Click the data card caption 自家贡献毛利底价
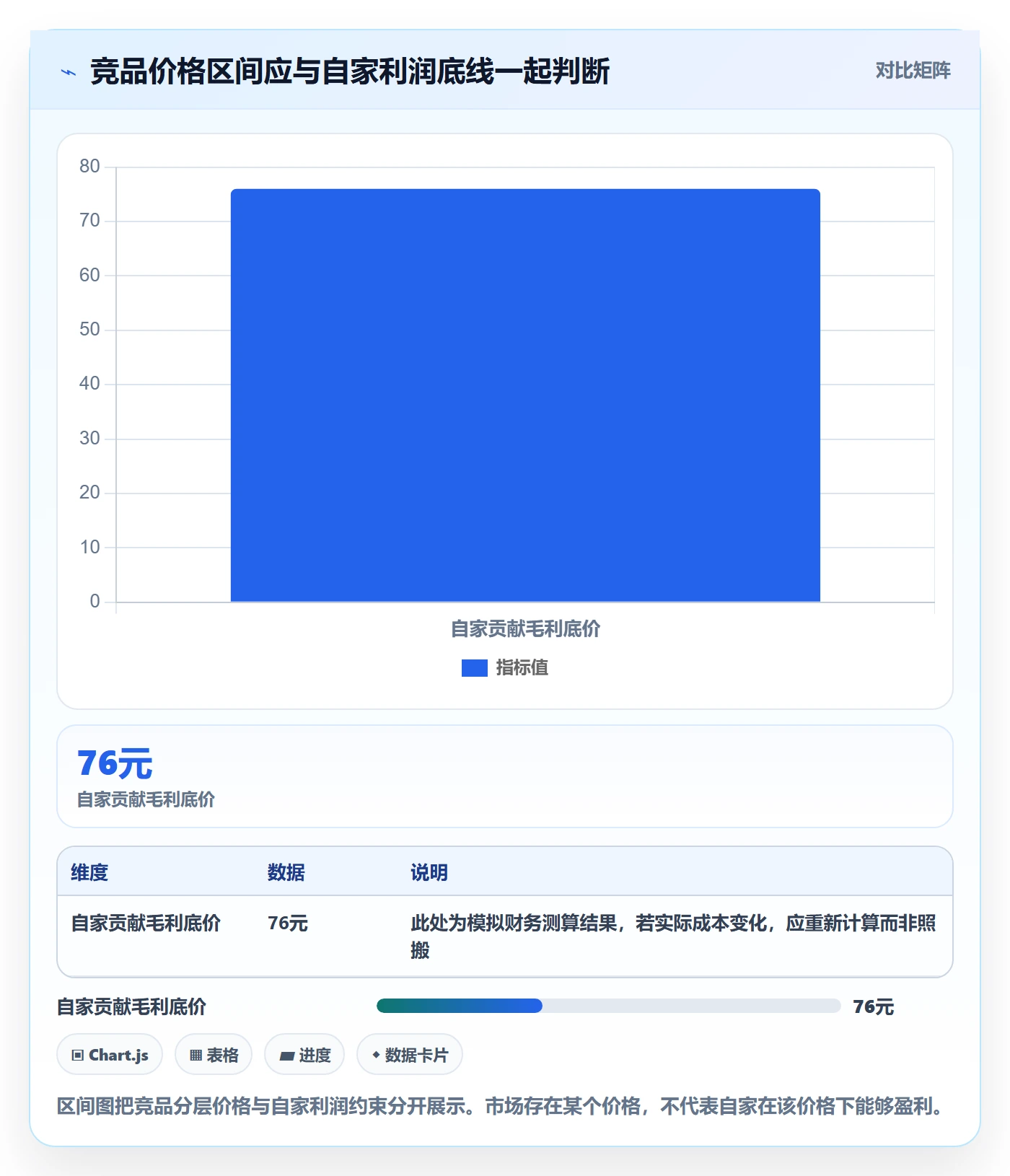1010x1176 pixels. (146, 799)
